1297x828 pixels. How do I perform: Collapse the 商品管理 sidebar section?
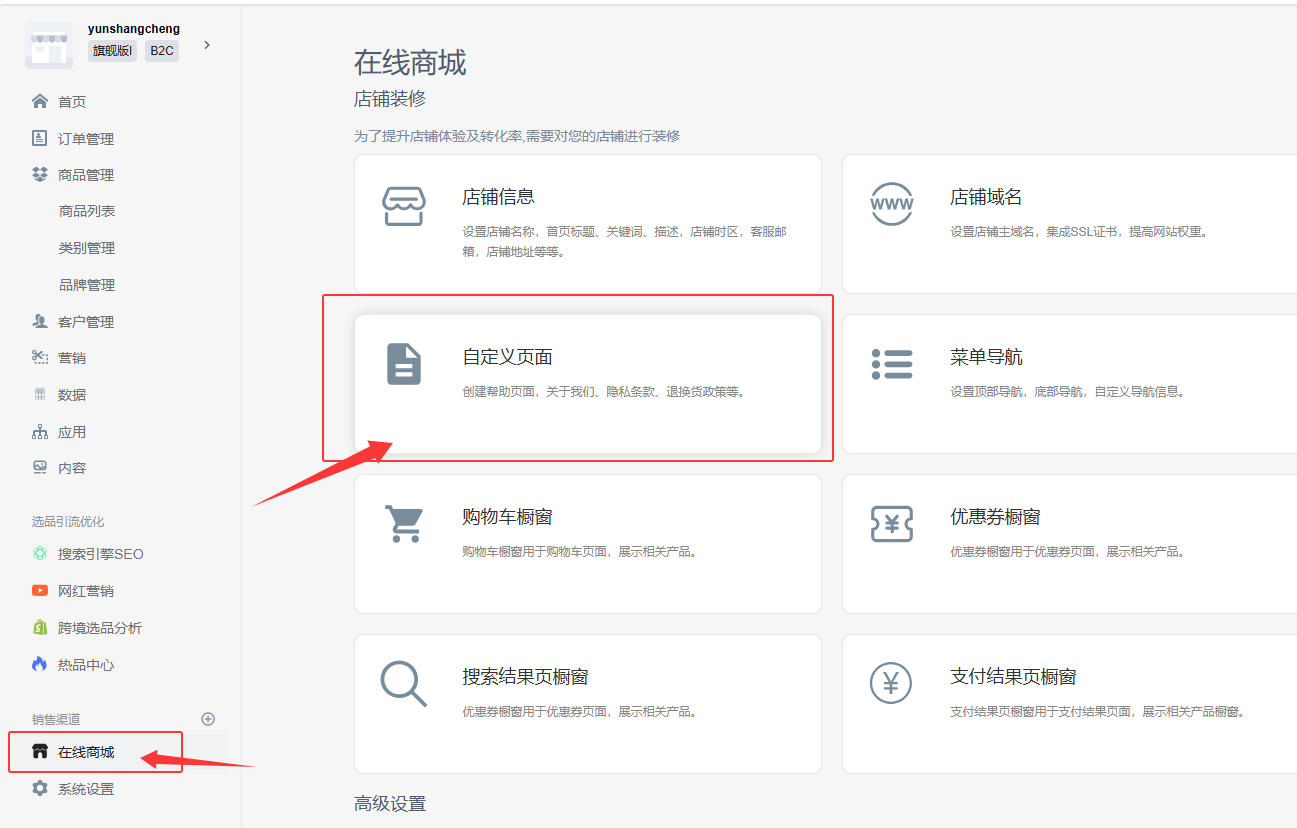86,175
